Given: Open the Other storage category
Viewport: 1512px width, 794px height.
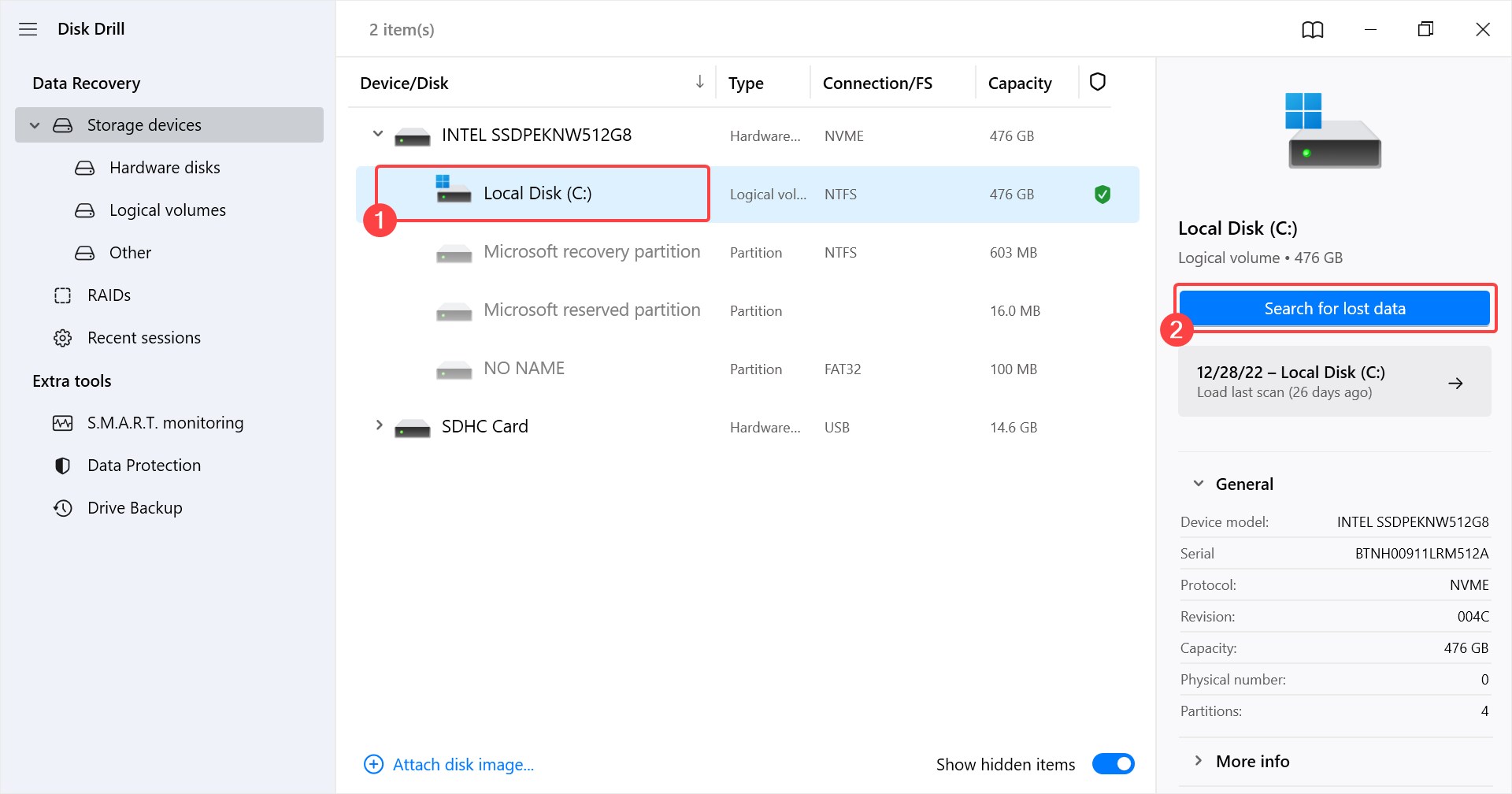Looking at the screenshot, I should (x=130, y=253).
